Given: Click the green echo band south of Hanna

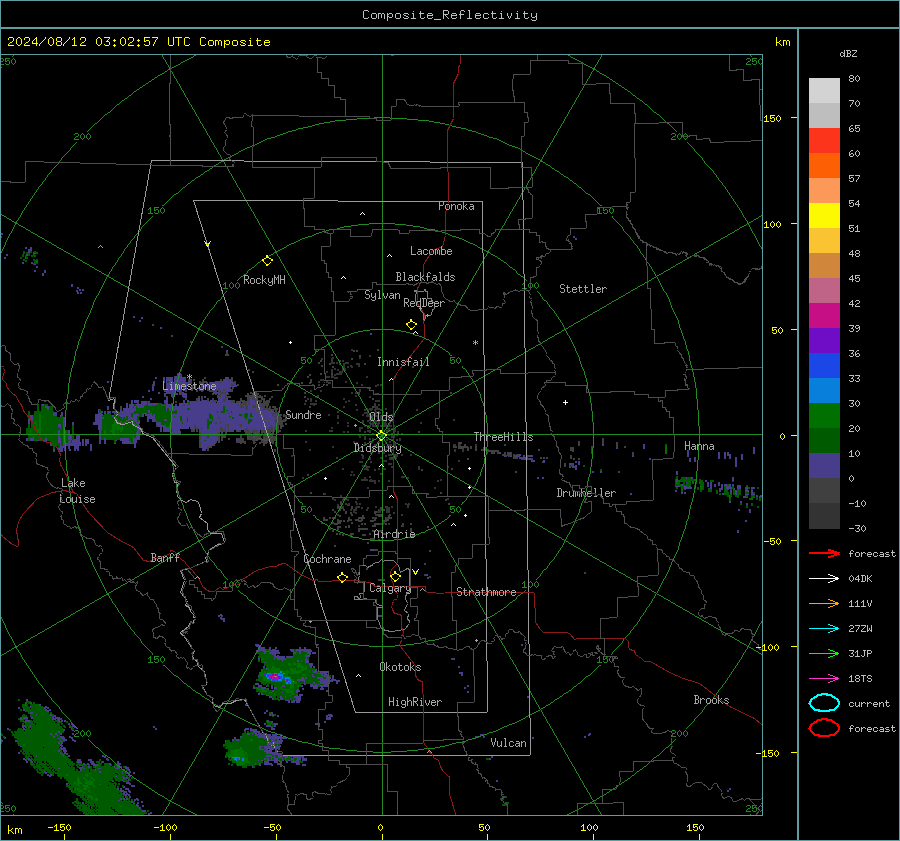Looking at the screenshot, I should coord(717,487).
